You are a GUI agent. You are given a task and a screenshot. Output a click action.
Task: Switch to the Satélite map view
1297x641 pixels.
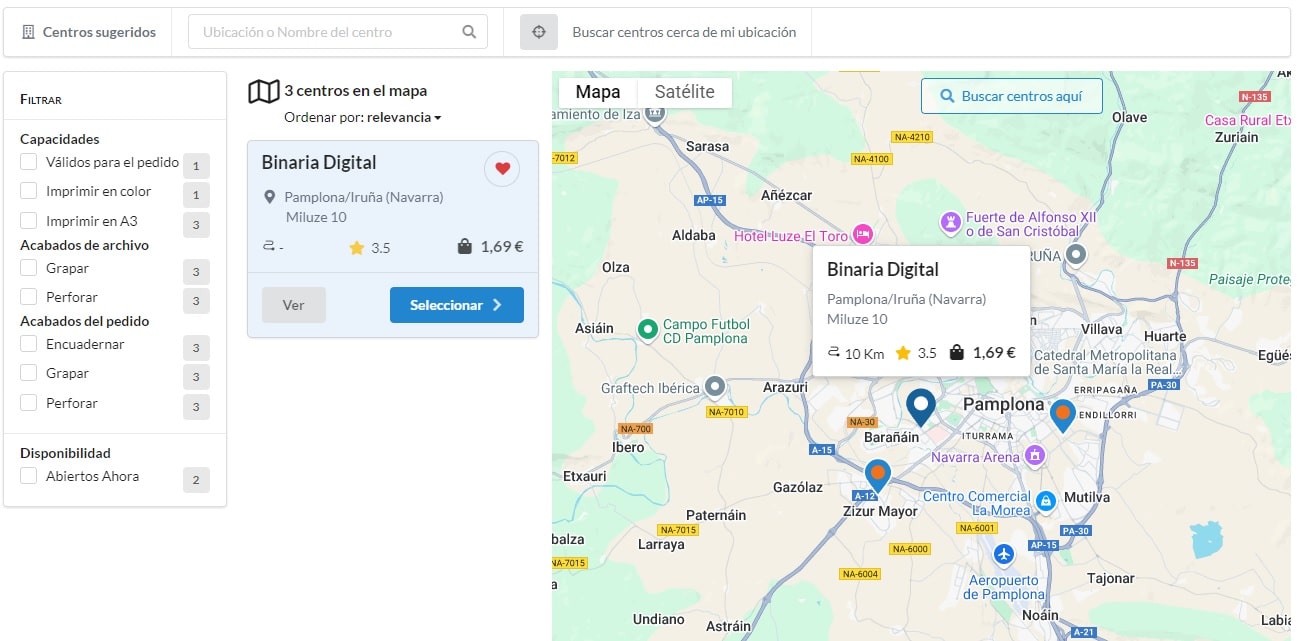[x=684, y=92]
